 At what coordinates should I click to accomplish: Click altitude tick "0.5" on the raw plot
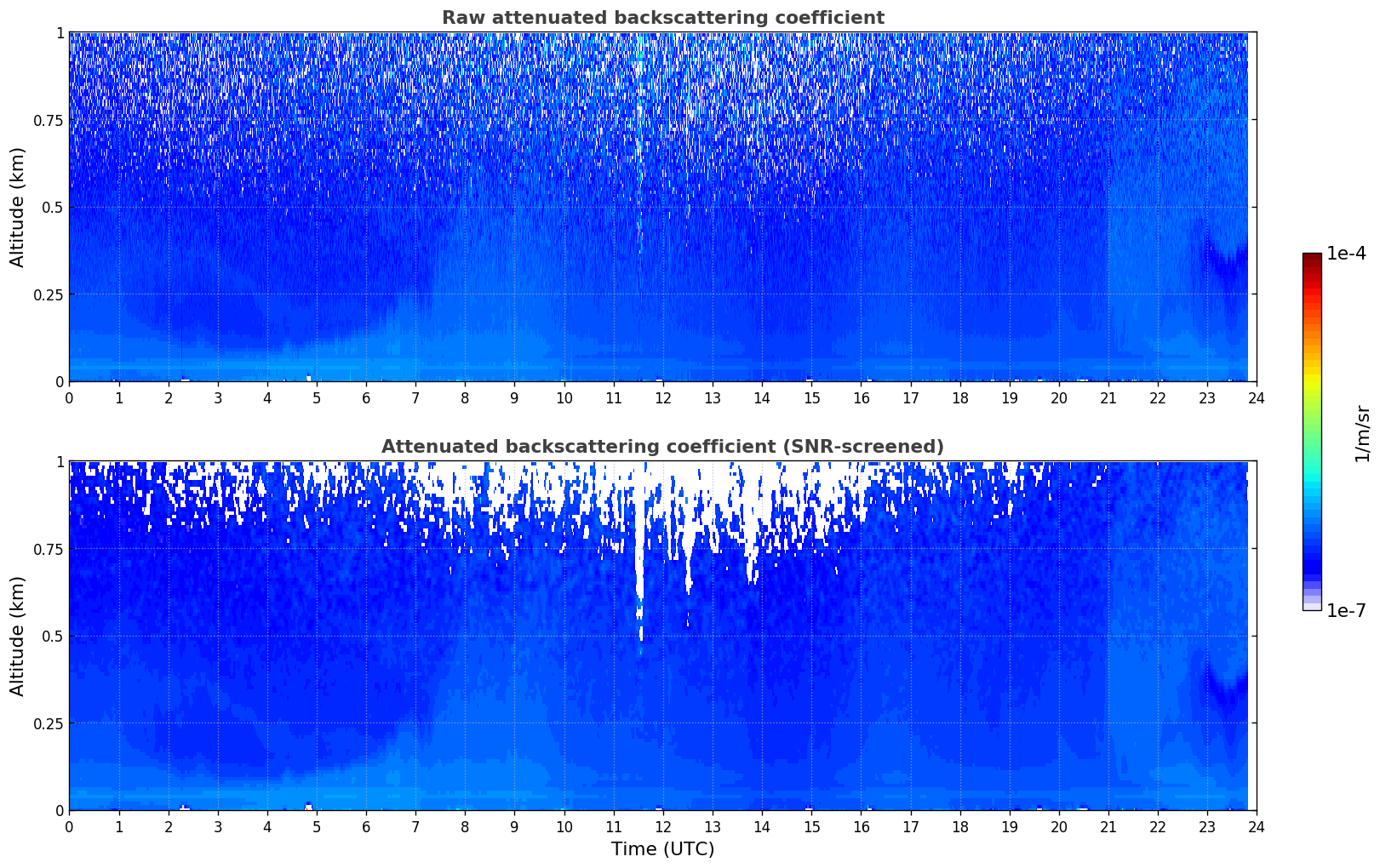click(52, 207)
